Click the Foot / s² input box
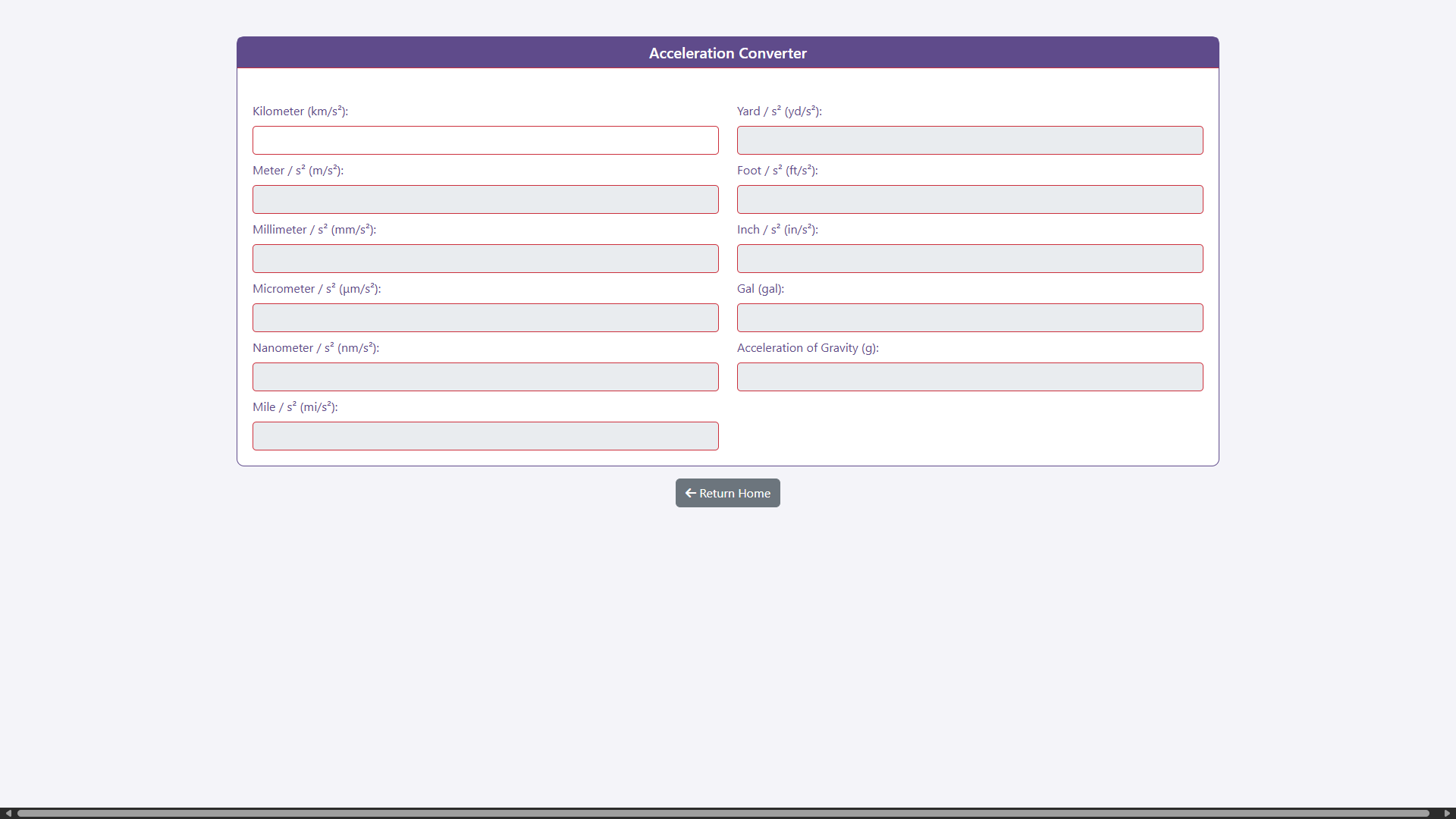 pos(970,199)
